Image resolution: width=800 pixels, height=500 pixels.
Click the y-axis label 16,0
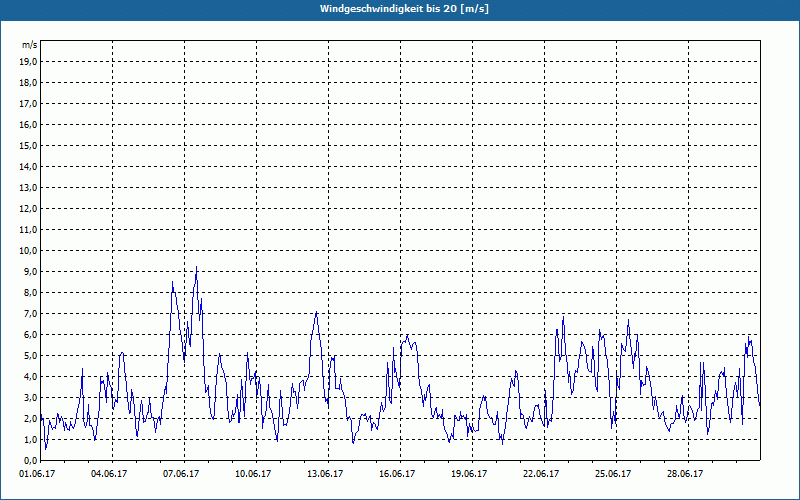(x=28, y=124)
